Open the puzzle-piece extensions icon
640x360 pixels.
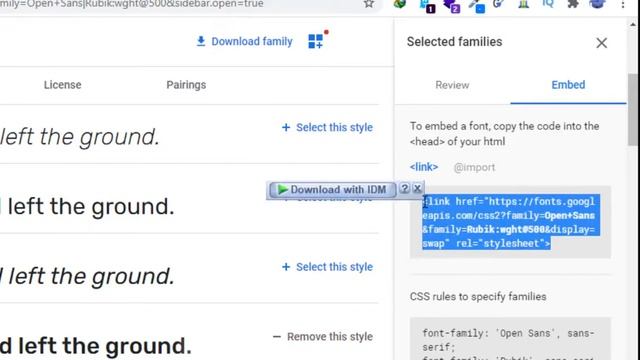tap(573, 4)
